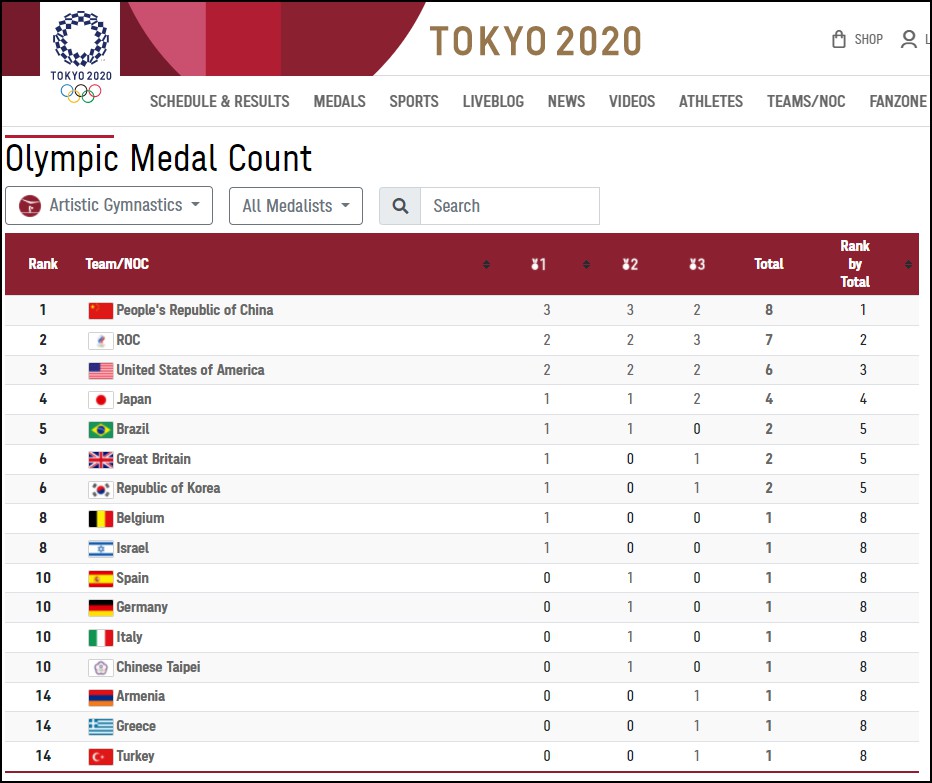
Task: Open People's Republic of China team link
Action: [194, 310]
